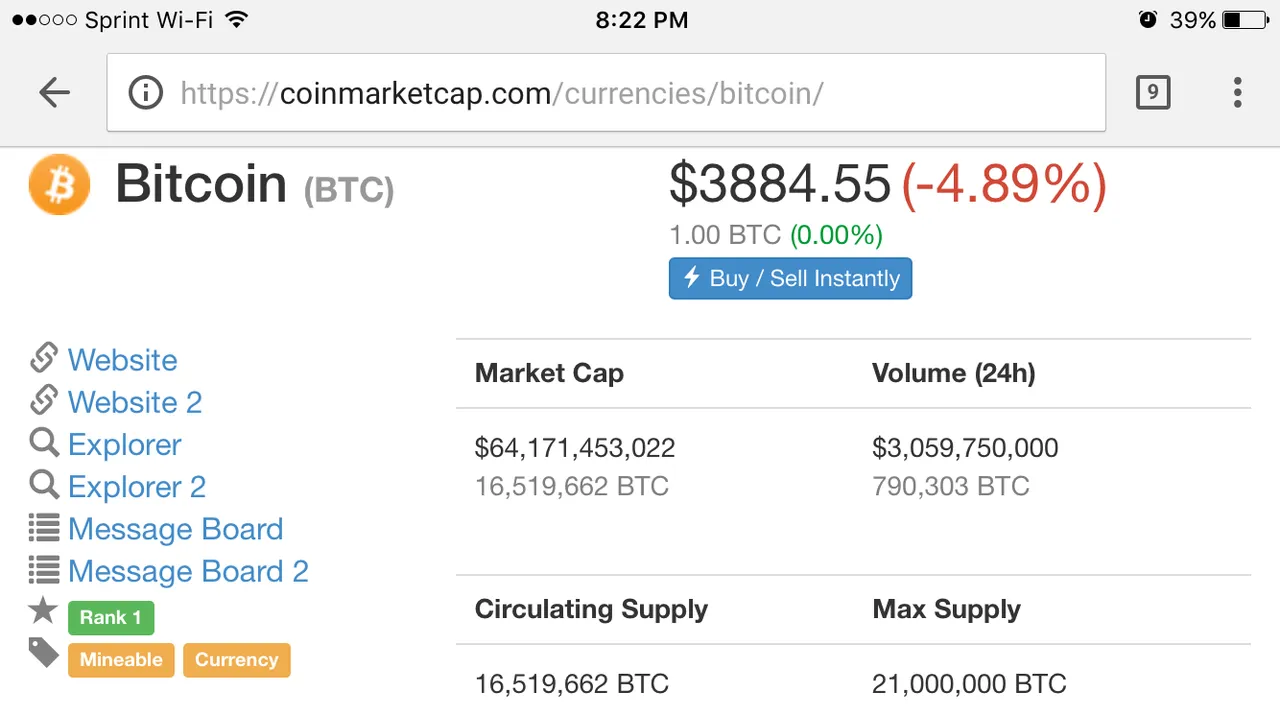Viewport: 1280px width, 720px height.
Task: Click the green Rank 1 badge
Action: click(111, 617)
